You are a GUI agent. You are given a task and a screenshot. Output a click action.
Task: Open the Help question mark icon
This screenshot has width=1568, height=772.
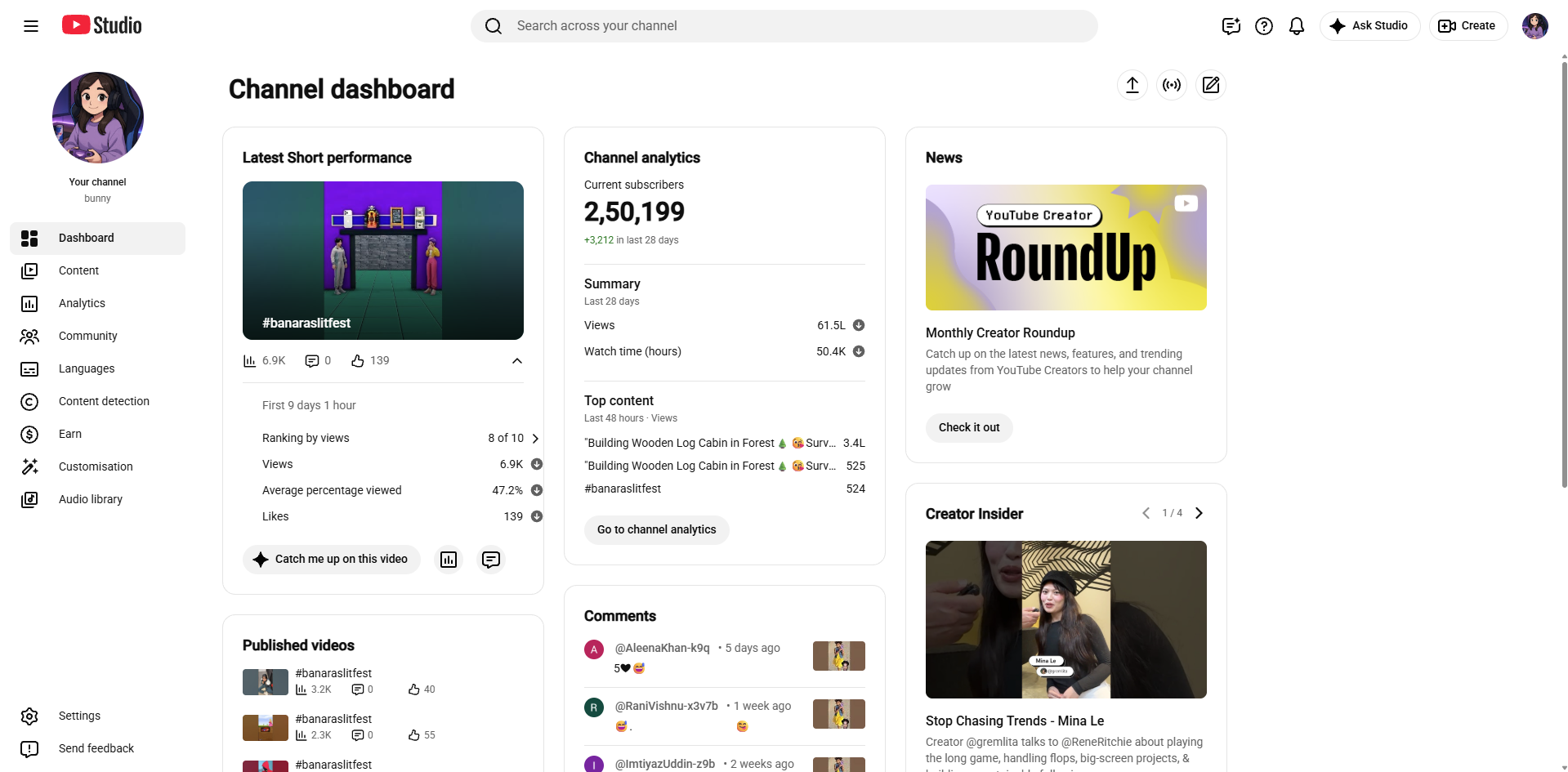pos(1264,26)
